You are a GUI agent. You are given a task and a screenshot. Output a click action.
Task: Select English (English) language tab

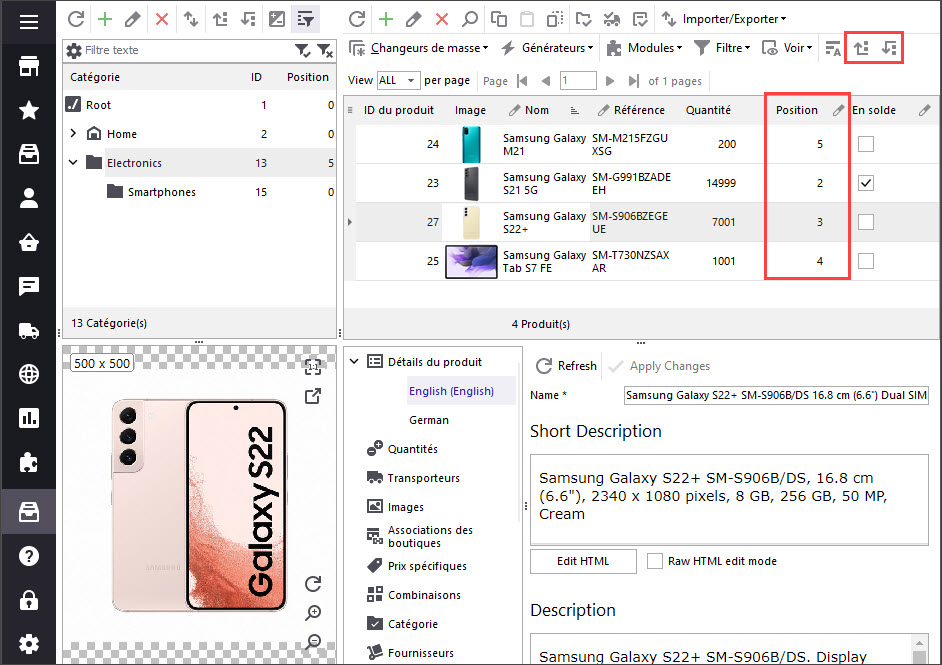point(451,391)
